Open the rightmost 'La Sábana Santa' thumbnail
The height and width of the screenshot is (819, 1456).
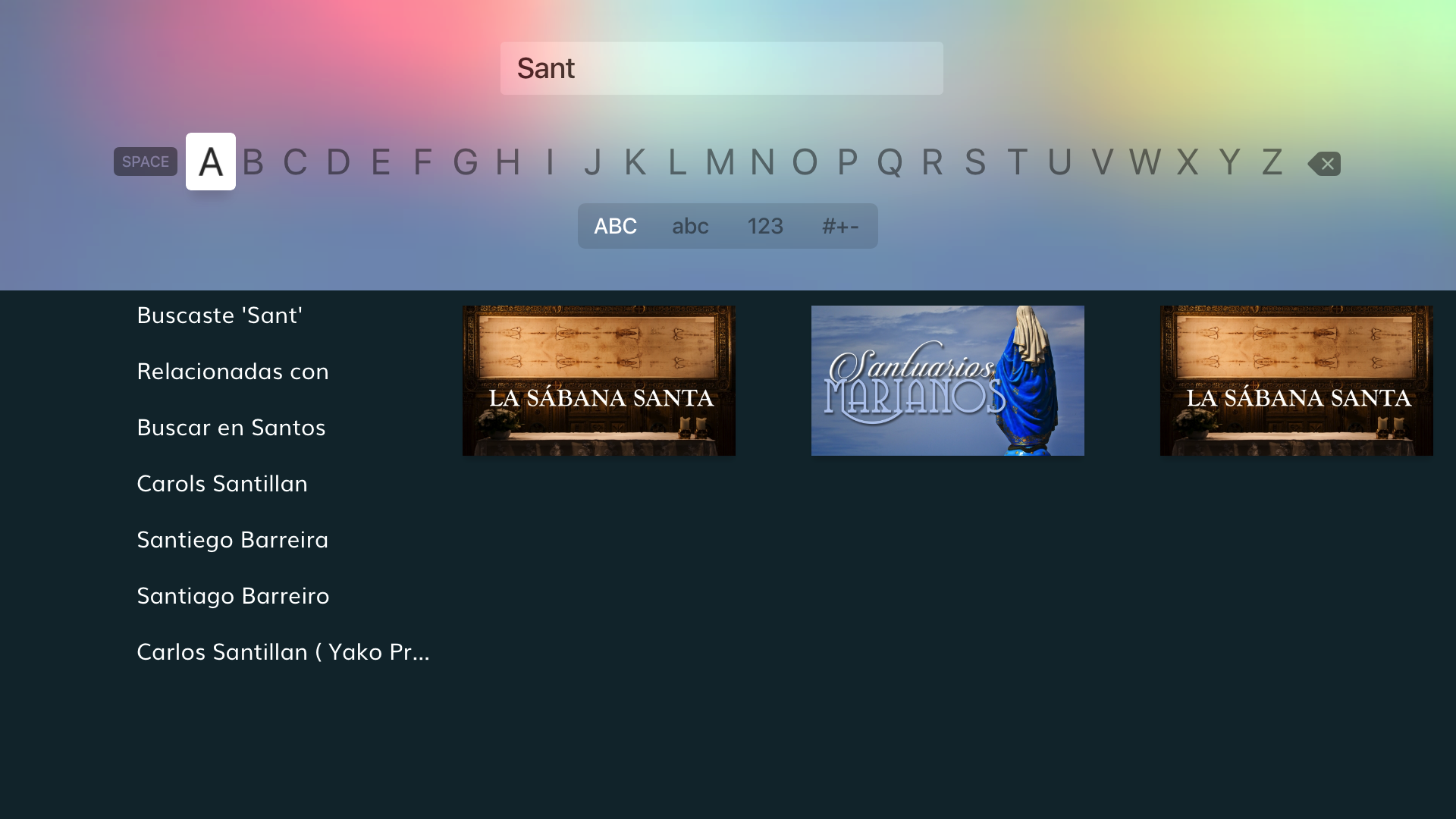click(1297, 381)
